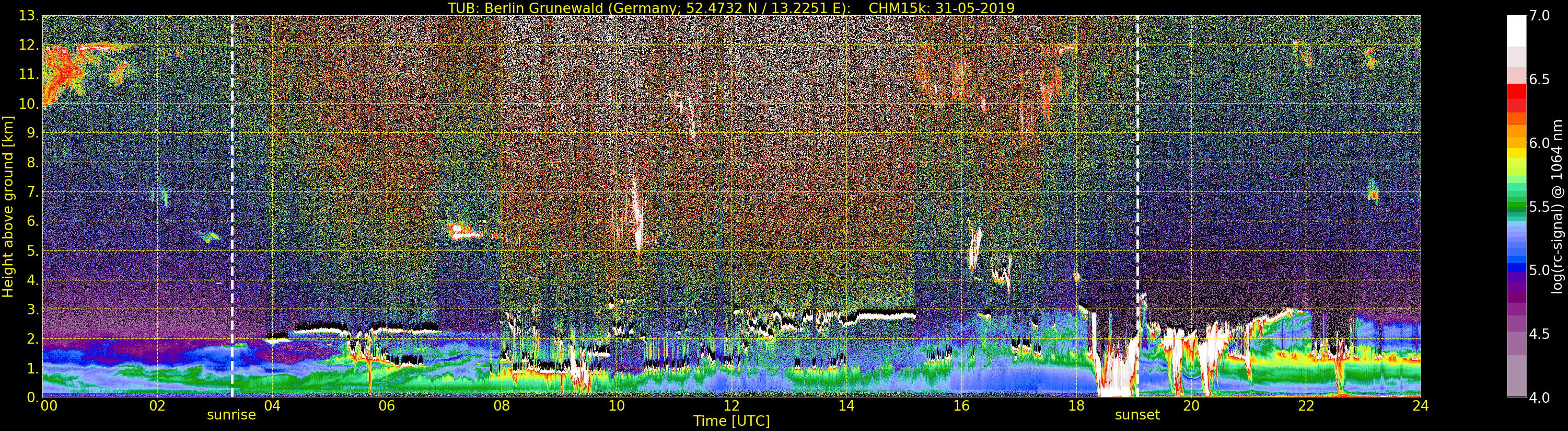This screenshot has width=1568, height=431.
Task: Pick the "04" time axis tick label
Action: point(272,406)
